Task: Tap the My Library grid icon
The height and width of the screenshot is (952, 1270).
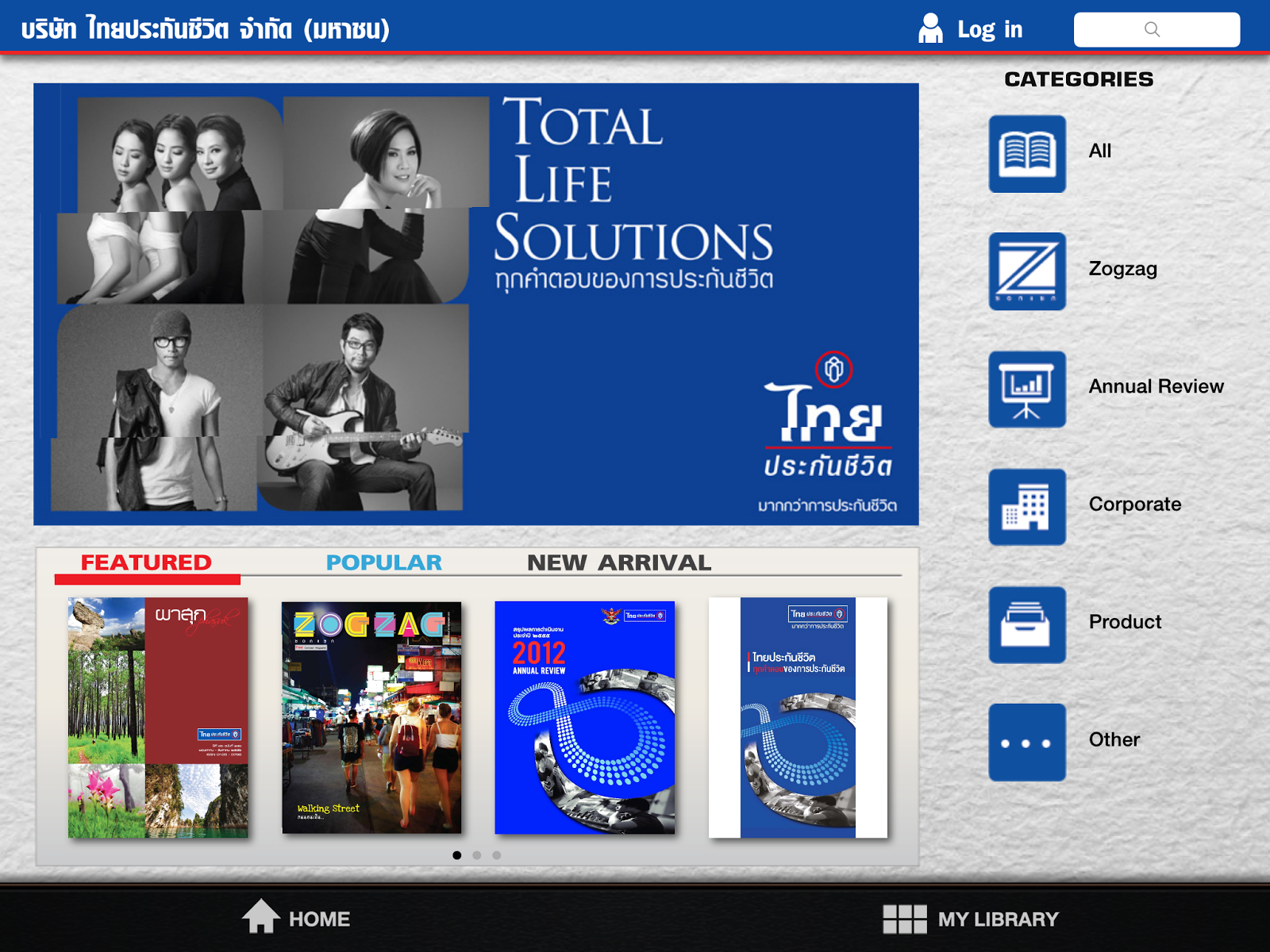Action: (905, 919)
